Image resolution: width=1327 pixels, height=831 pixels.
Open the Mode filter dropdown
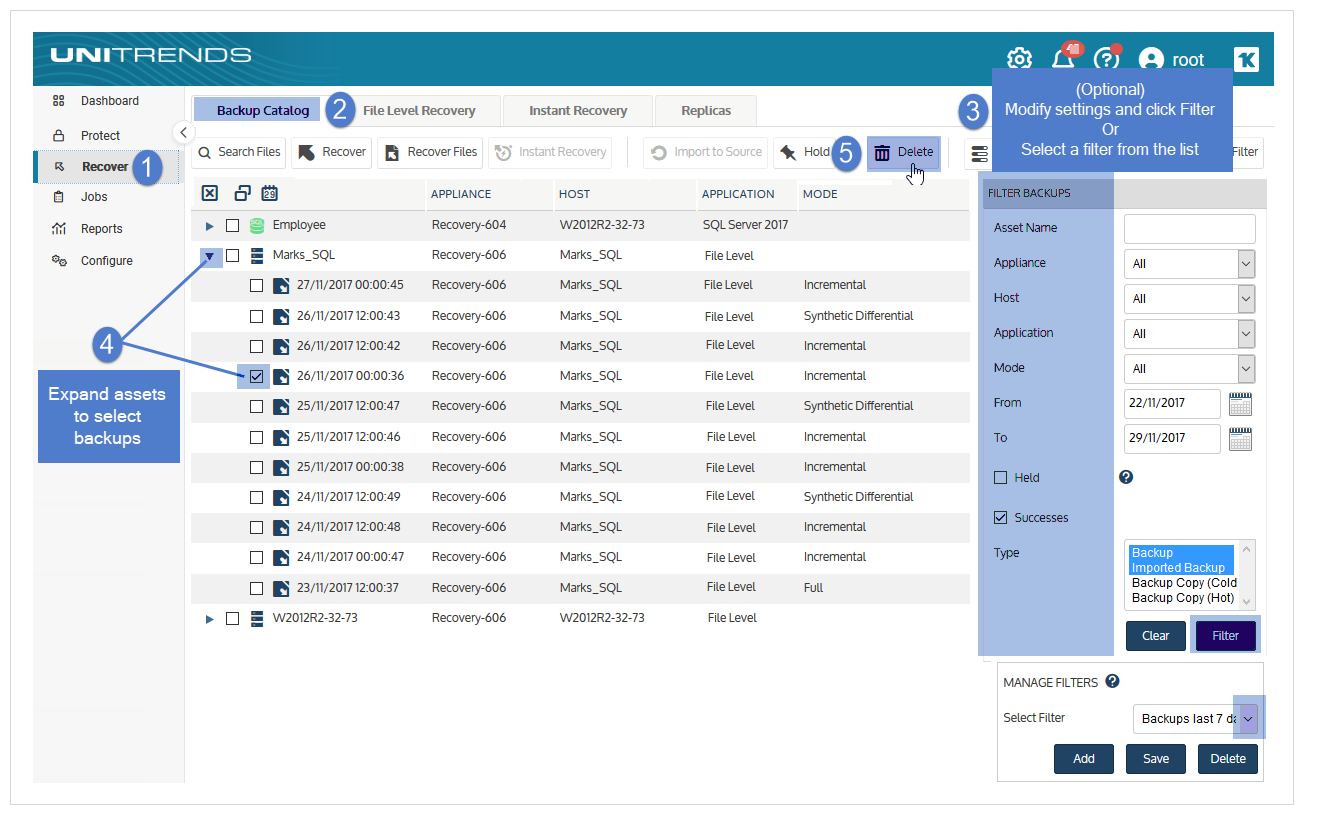point(1190,368)
